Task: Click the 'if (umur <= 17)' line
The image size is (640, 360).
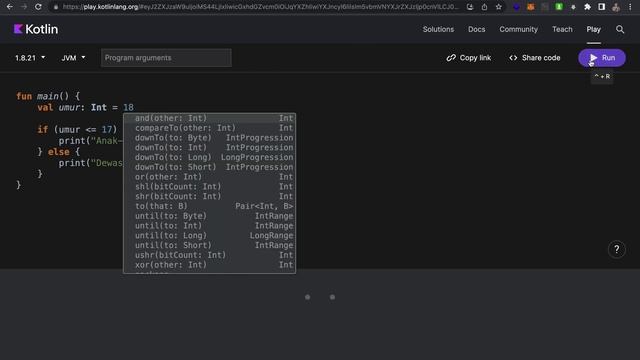Action: [x=77, y=130]
